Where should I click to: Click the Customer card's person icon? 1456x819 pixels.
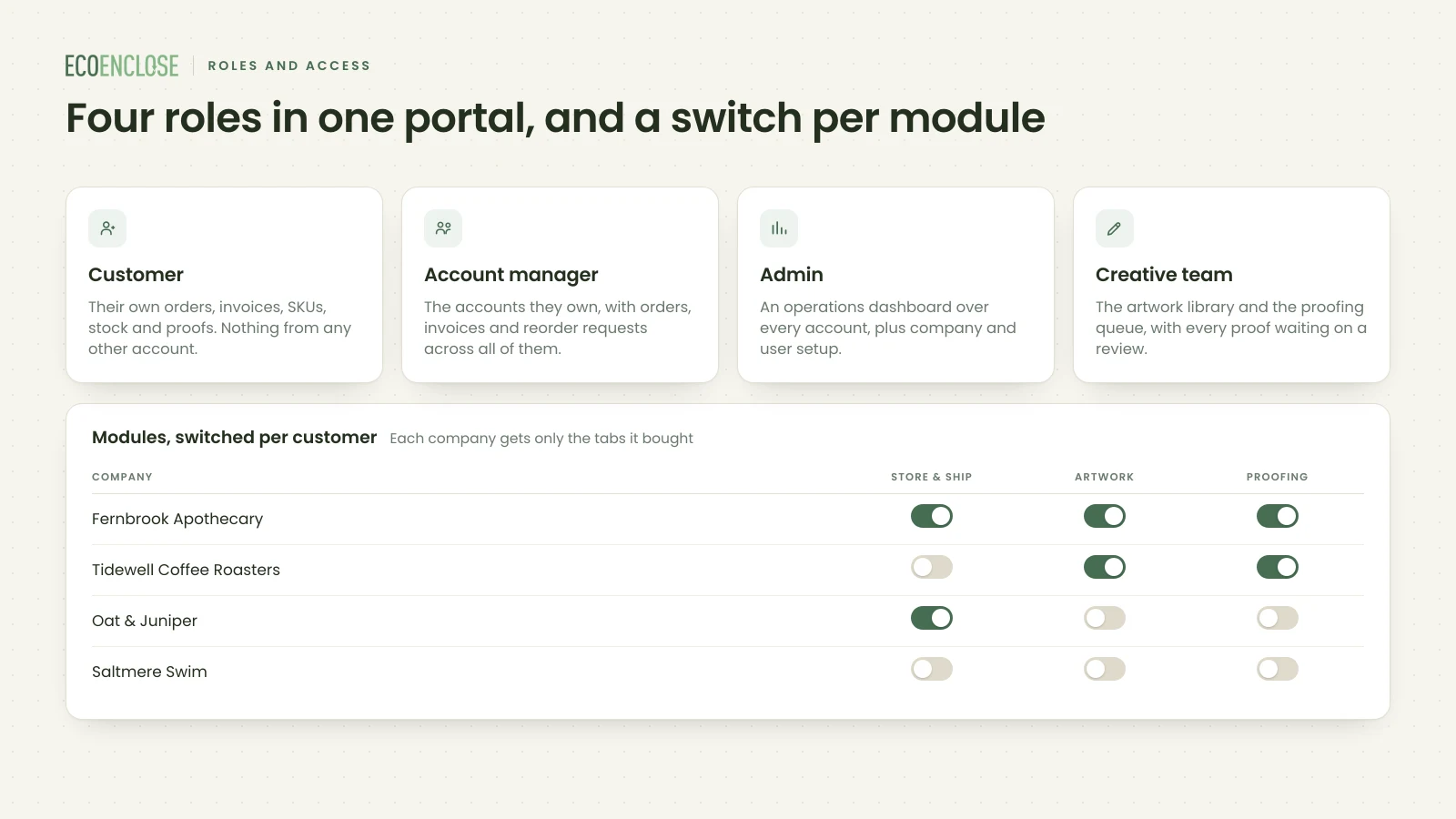[107, 228]
